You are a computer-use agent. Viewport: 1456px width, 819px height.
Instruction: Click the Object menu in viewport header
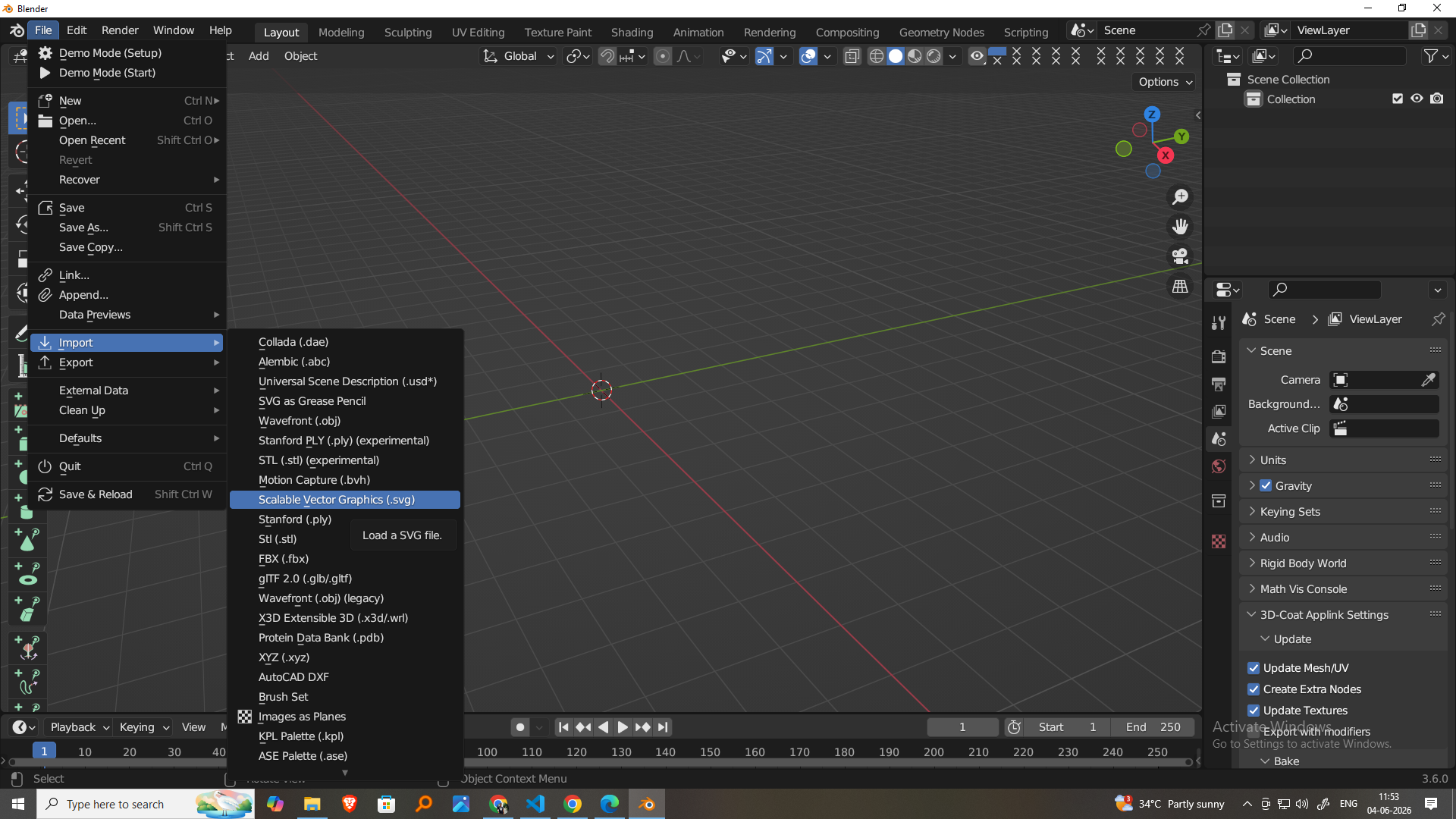click(300, 56)
